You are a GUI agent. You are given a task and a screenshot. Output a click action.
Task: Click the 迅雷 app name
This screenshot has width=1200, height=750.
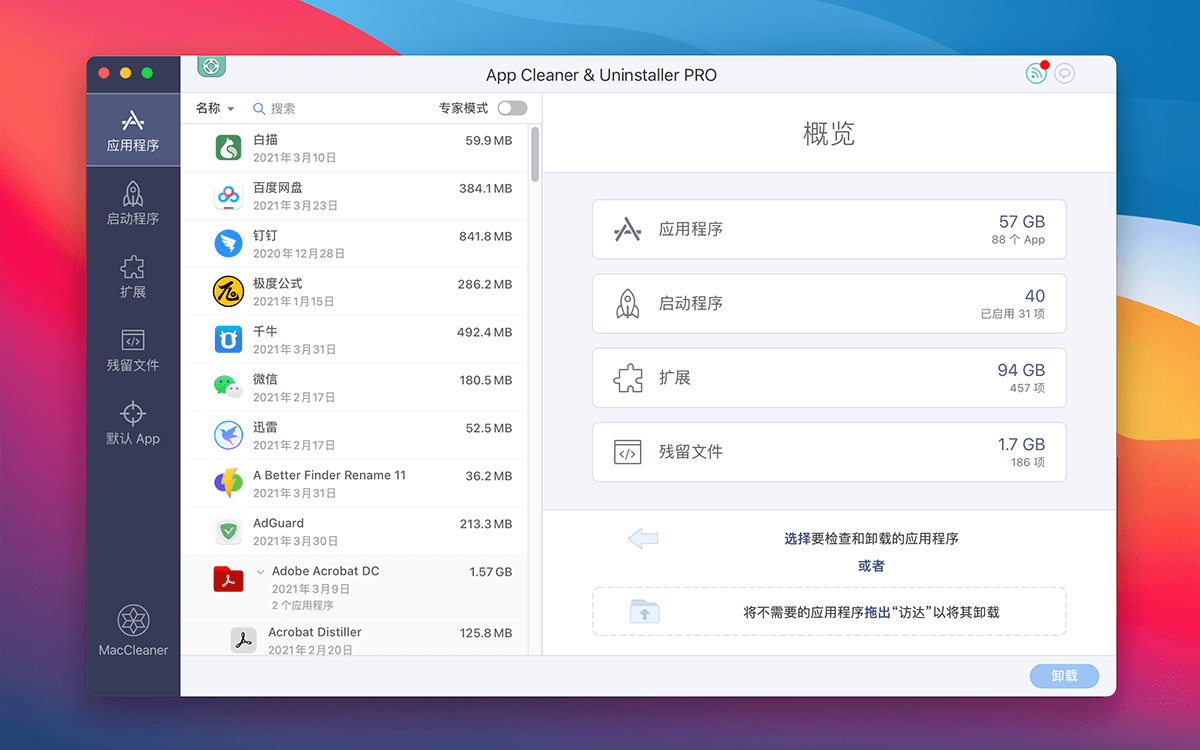click(265, 428)
